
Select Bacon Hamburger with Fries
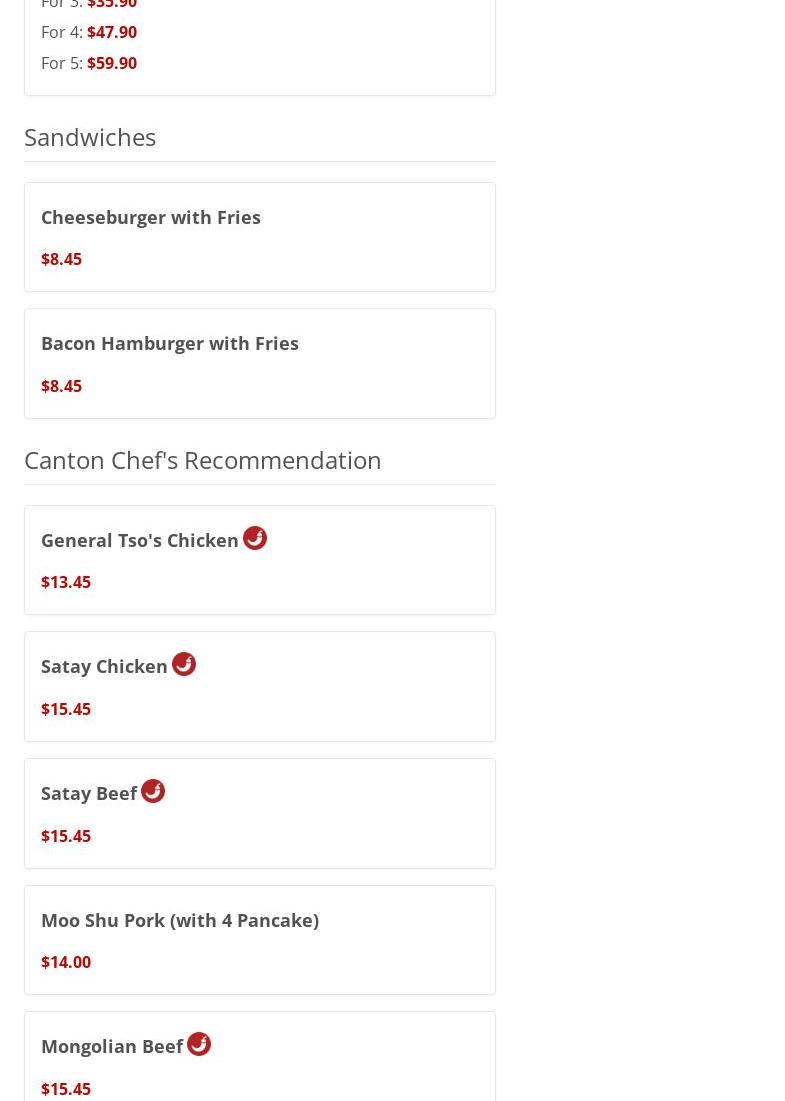[170, 343]
